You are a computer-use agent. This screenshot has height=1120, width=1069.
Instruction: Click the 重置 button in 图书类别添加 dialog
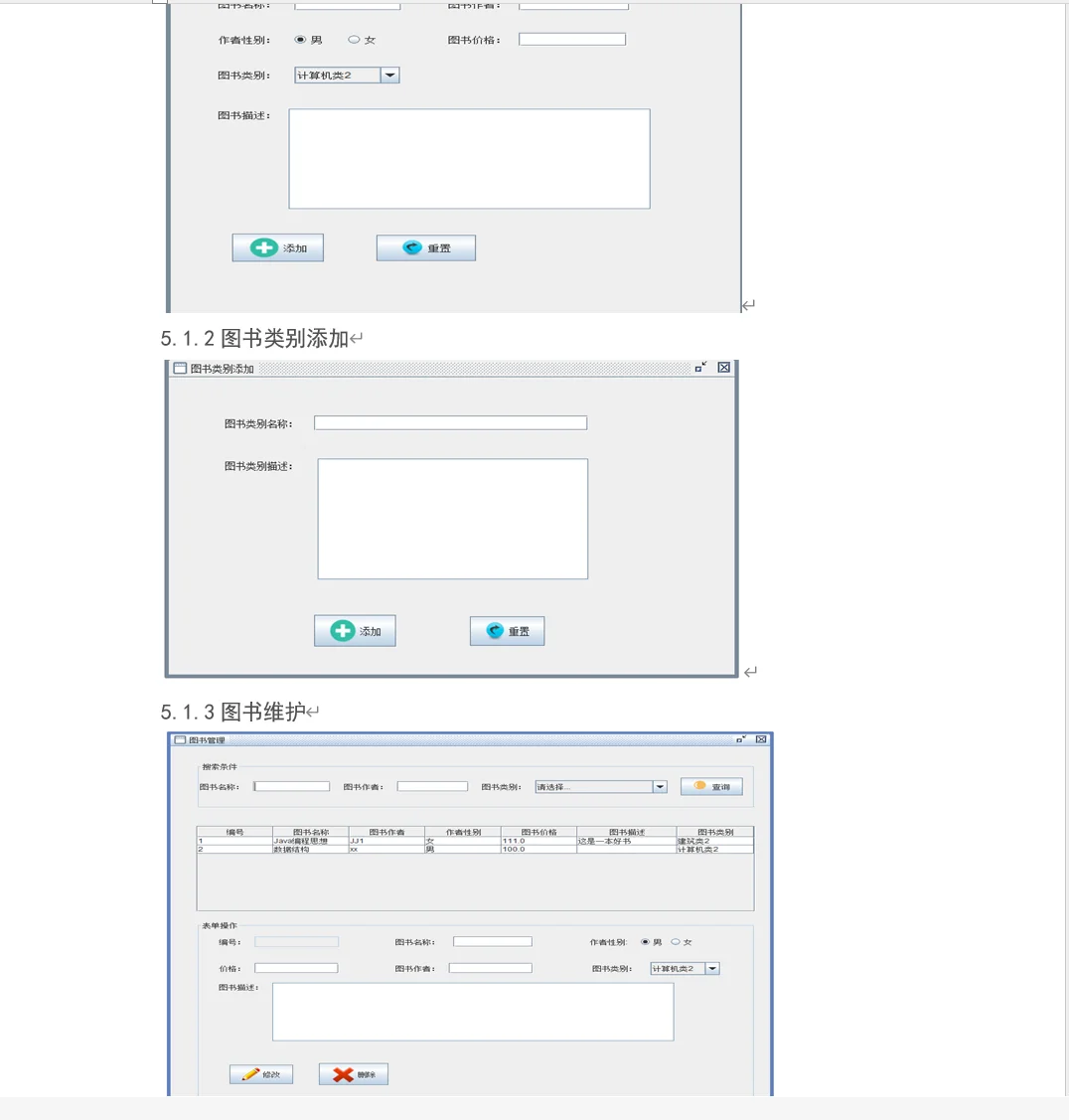point(507,630)
